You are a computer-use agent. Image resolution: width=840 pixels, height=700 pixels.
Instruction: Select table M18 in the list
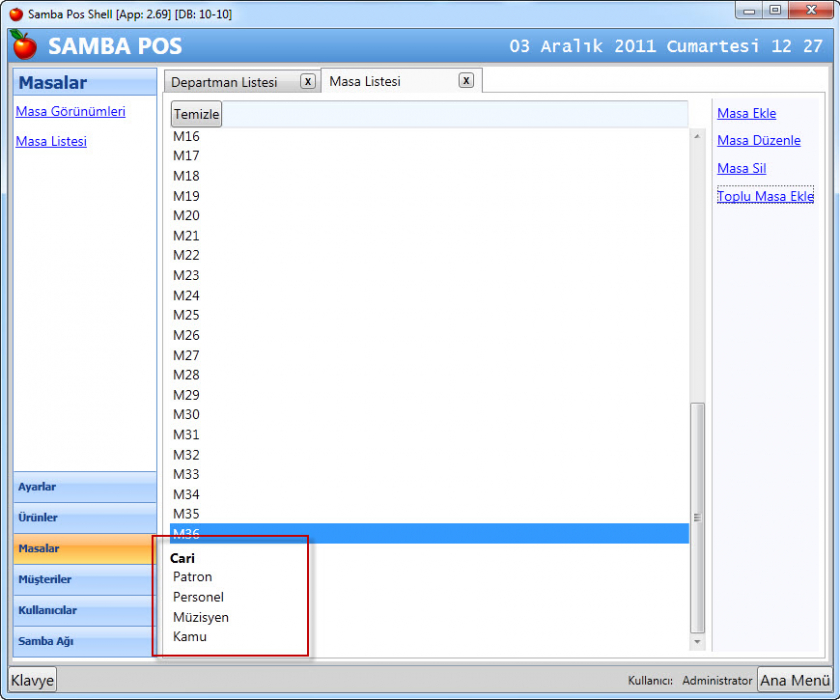tap(429, 176)
